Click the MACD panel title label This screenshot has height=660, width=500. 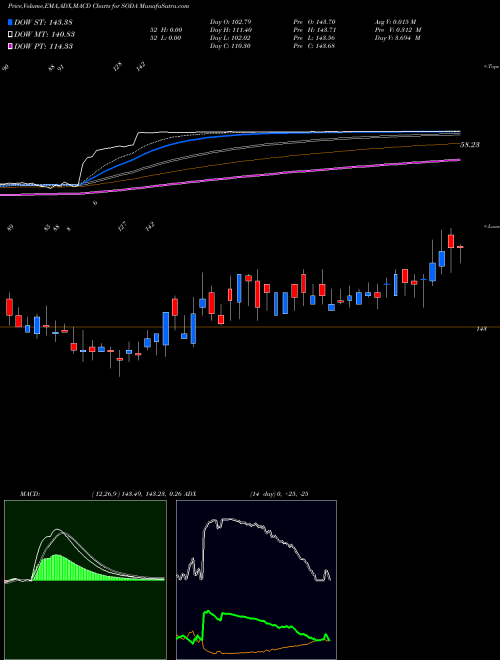[29, 494]
